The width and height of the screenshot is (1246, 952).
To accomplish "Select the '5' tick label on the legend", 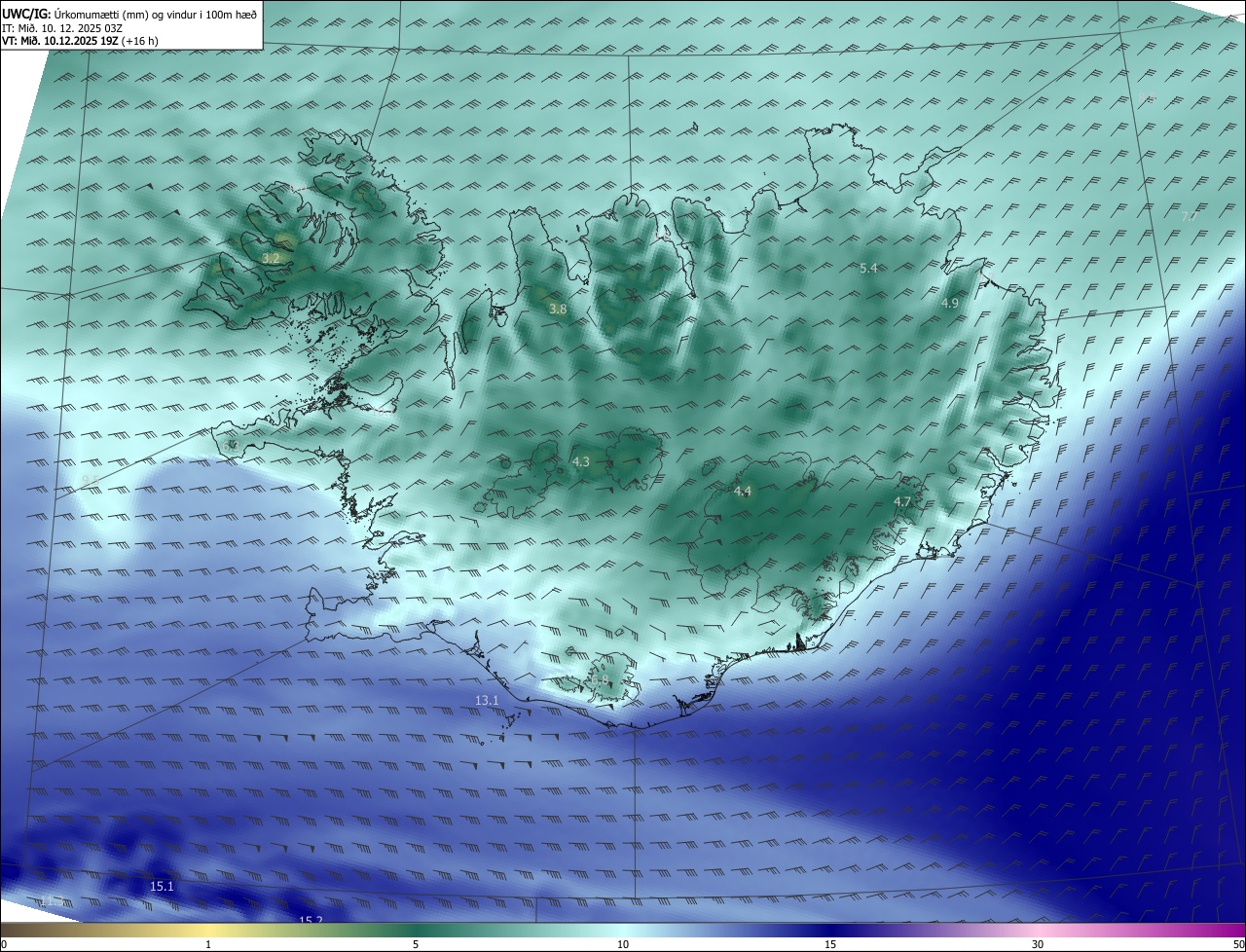I will [x=416, y=944].
